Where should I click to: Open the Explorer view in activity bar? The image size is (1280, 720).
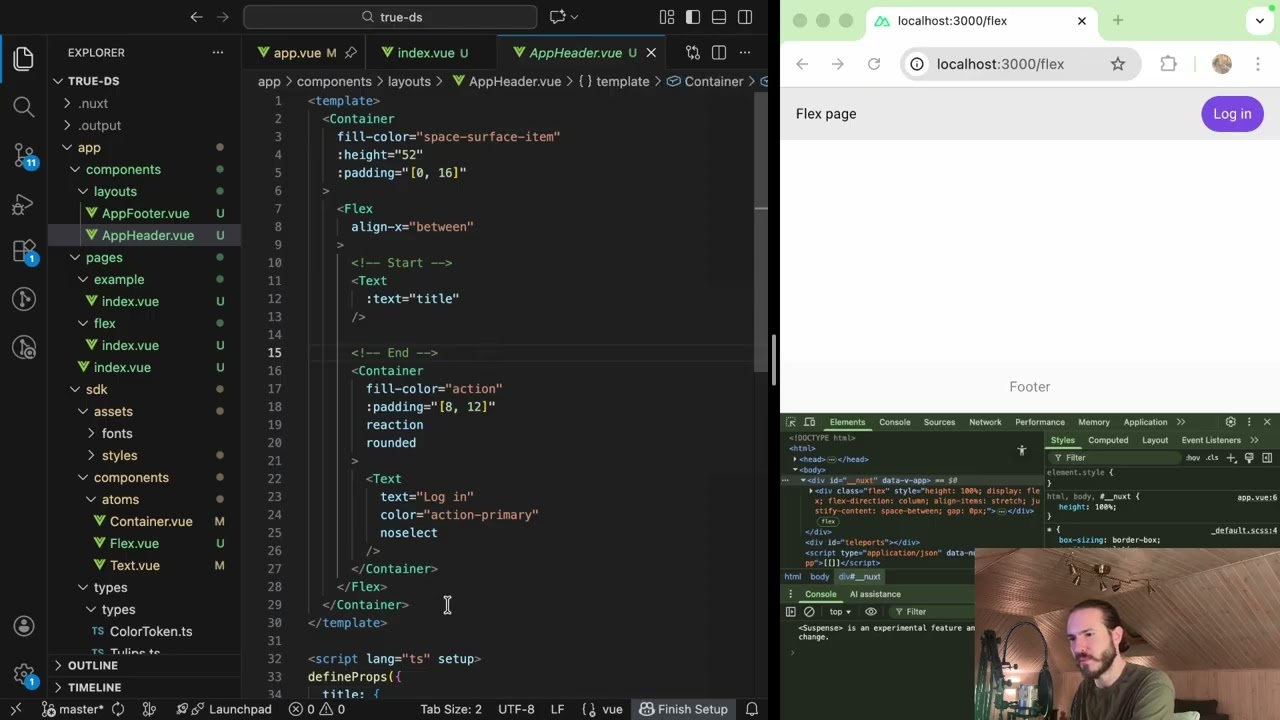(24, 59)
